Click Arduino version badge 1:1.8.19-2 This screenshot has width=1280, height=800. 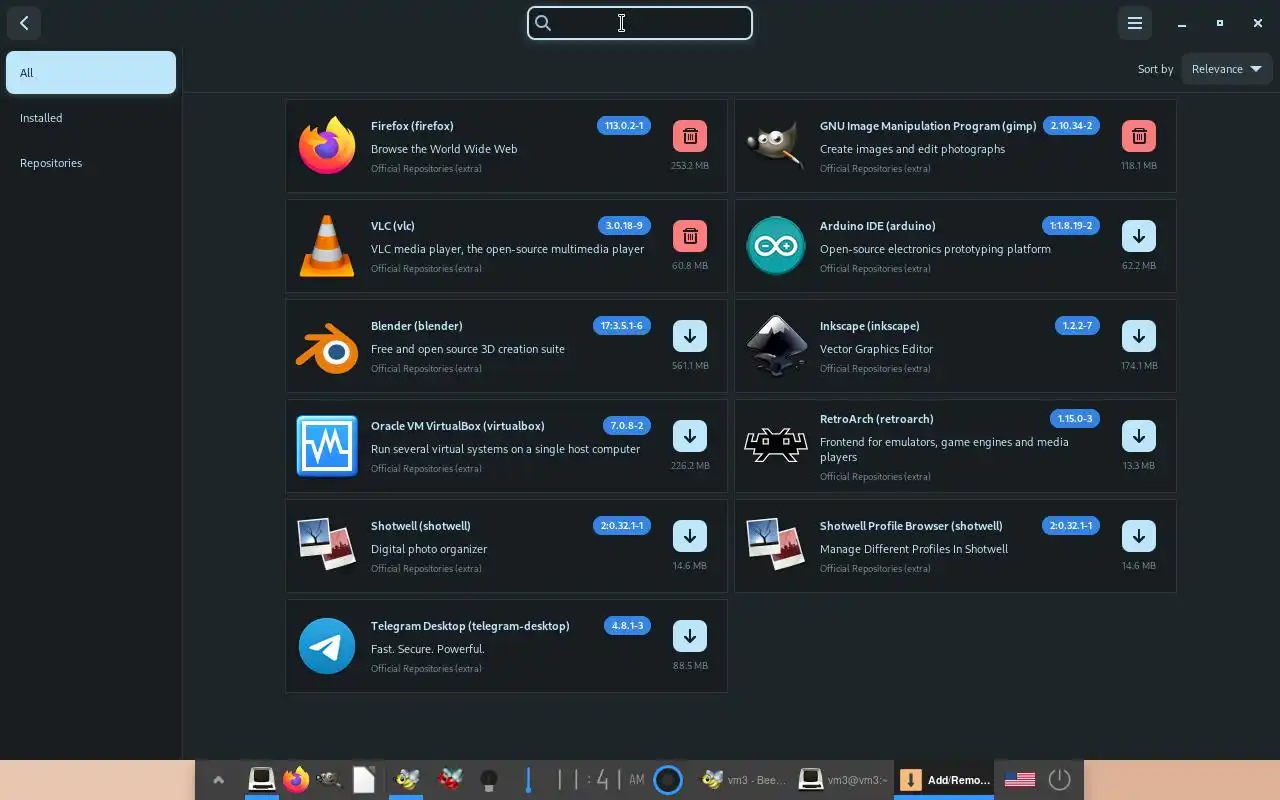coord(1071,226)
